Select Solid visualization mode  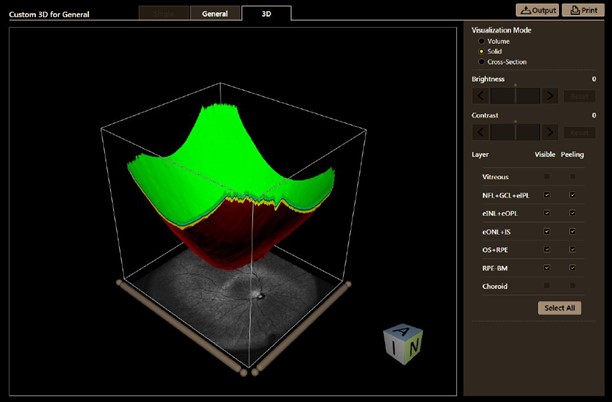(482, 51)
